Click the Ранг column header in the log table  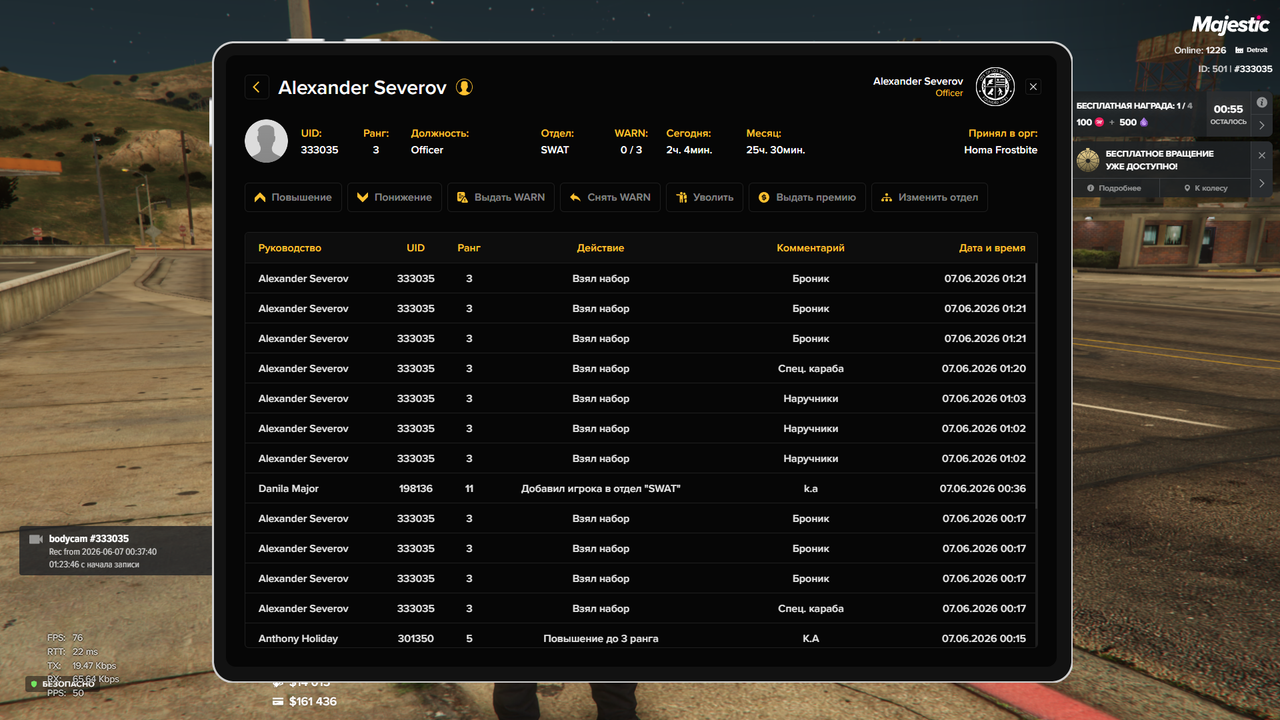[469, 248]
